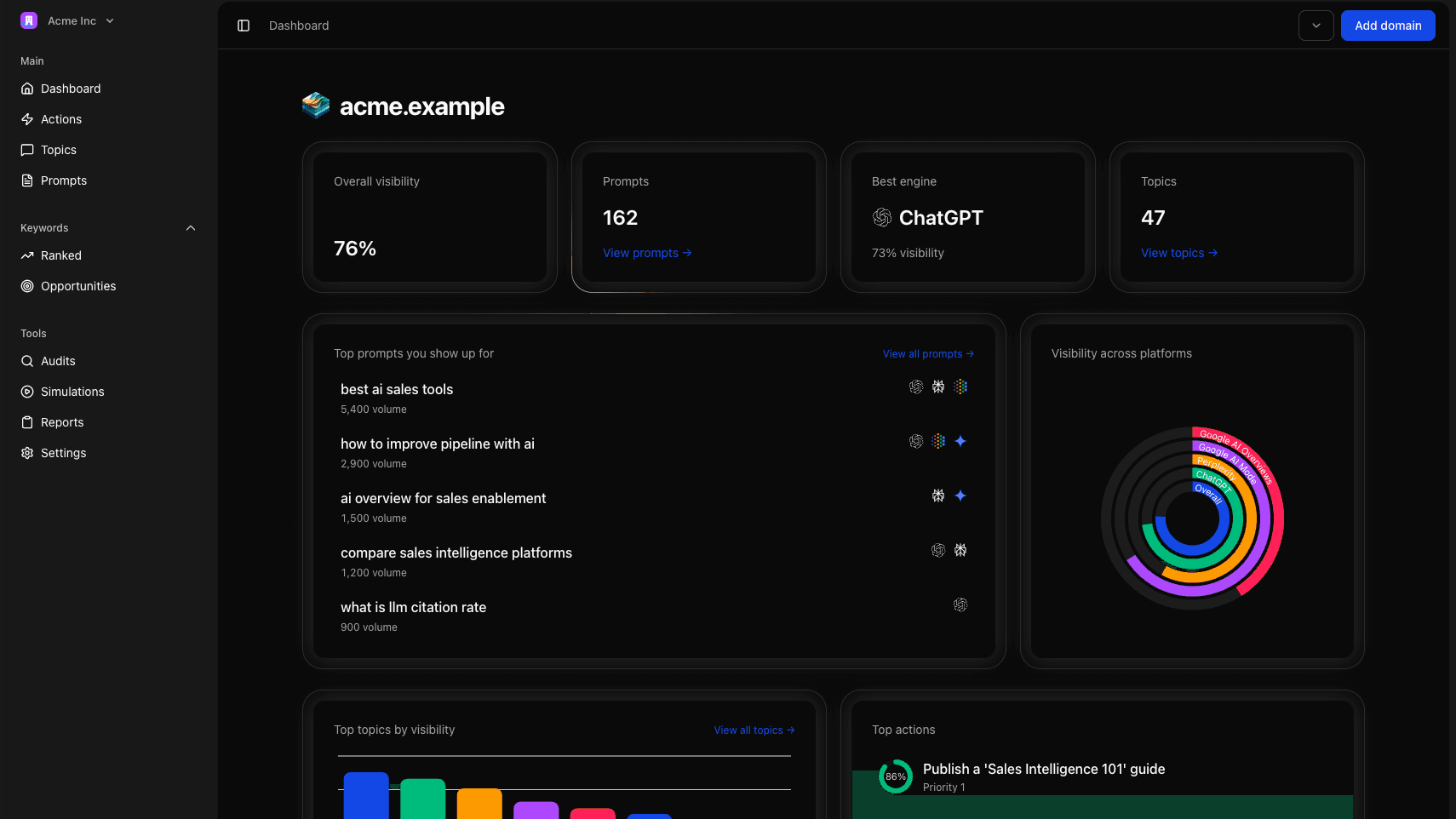The width and height of the screenshot is (1456, 819).
Task: Open Settings gear icon
Action: 27,453
